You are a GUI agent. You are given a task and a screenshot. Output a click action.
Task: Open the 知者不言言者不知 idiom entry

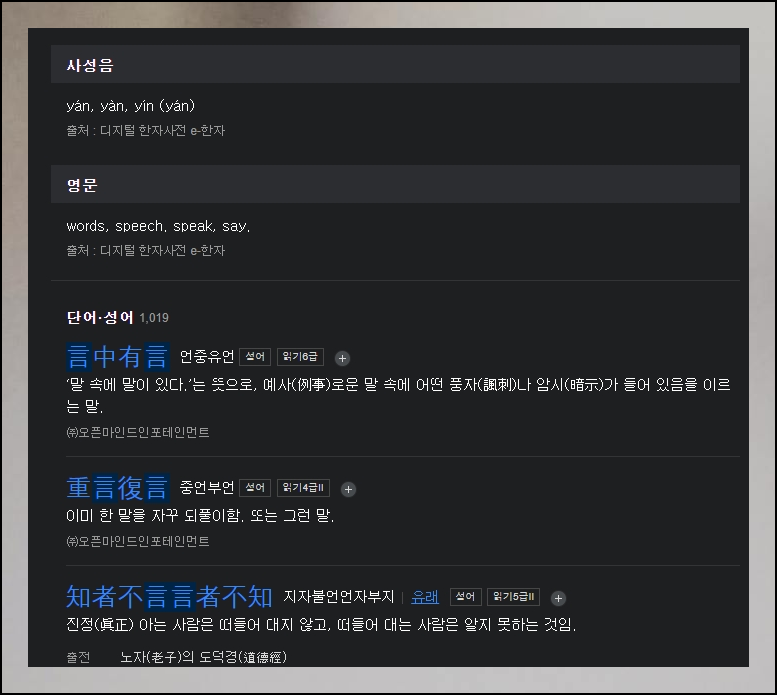pyautogui.click(x=169, y=596)
